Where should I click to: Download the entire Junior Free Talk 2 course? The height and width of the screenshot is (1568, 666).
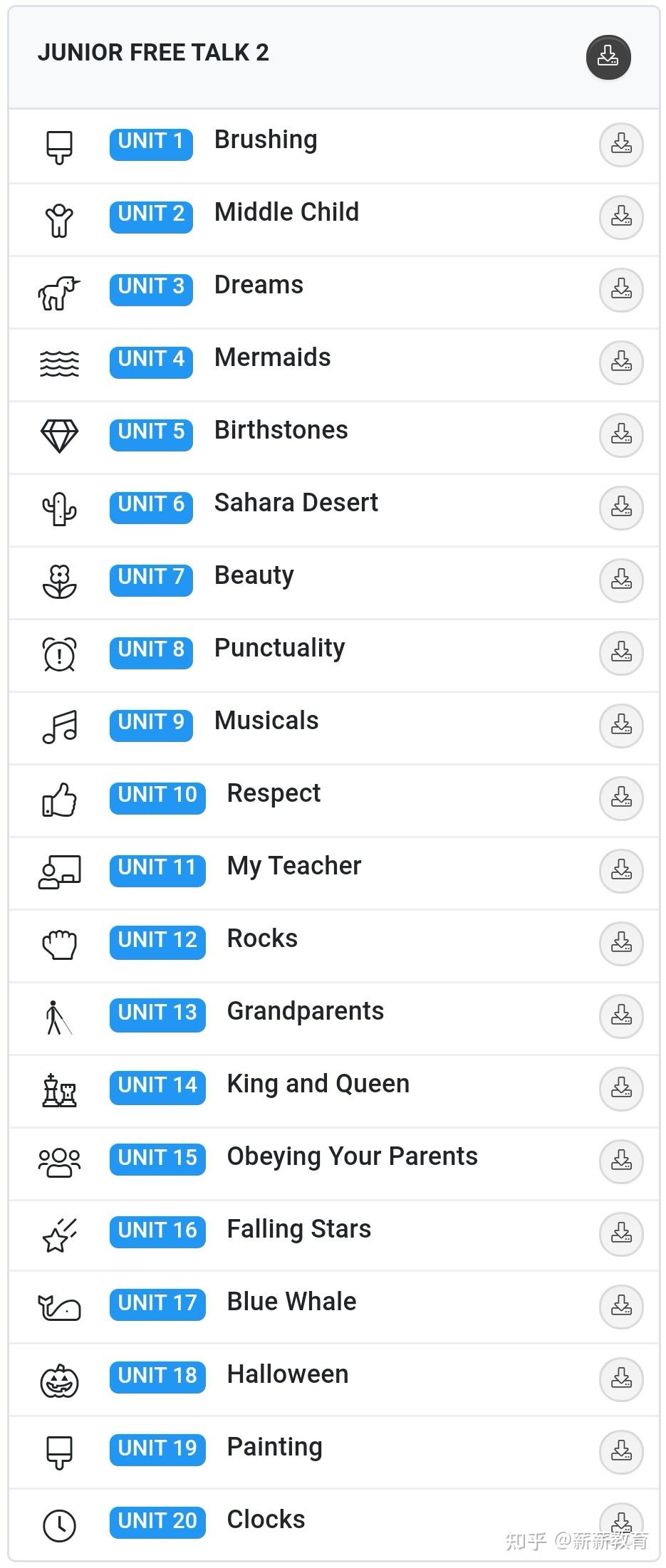608,57
